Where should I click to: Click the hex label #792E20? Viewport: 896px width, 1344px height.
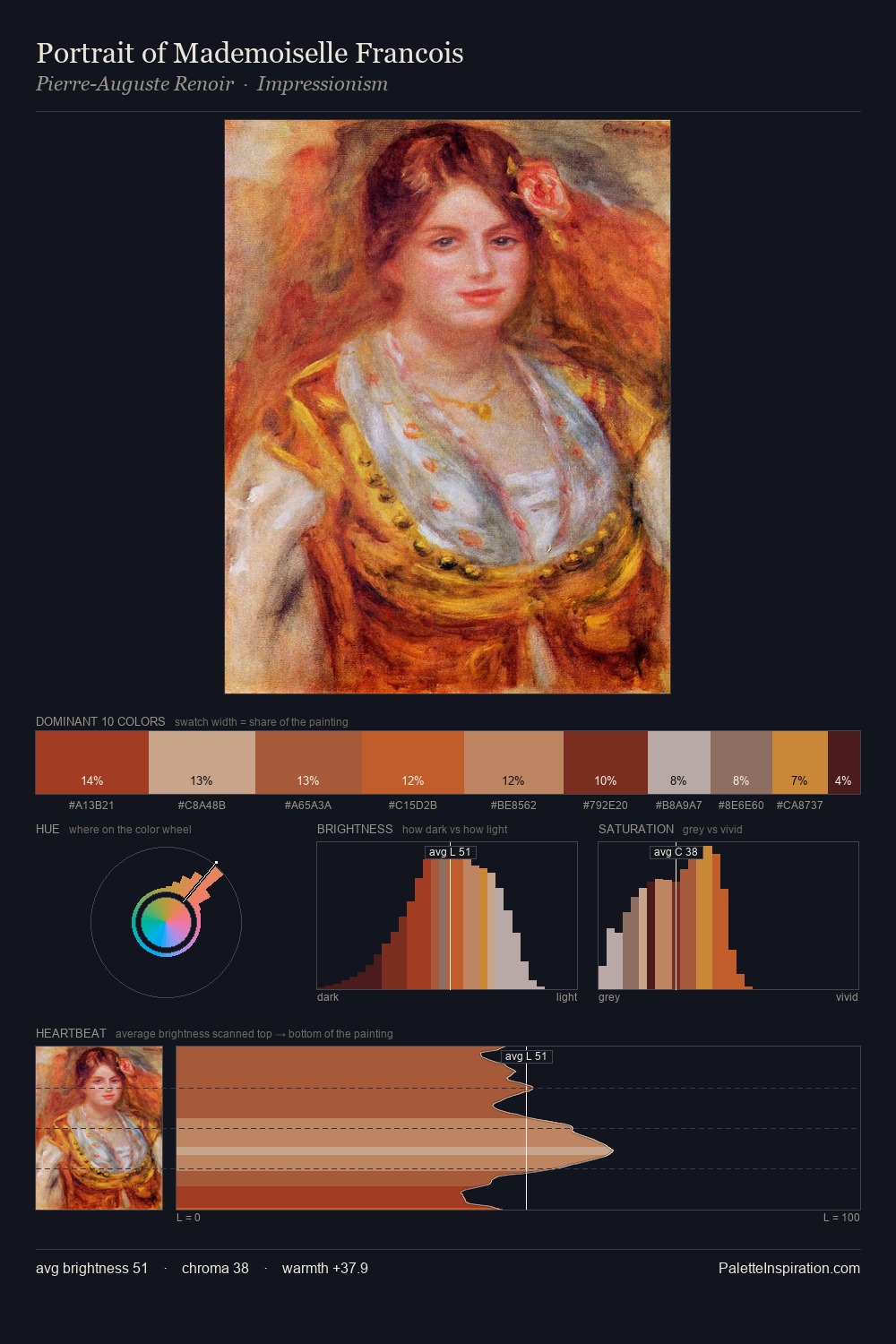pyautogui.click(x=606, y=806)
